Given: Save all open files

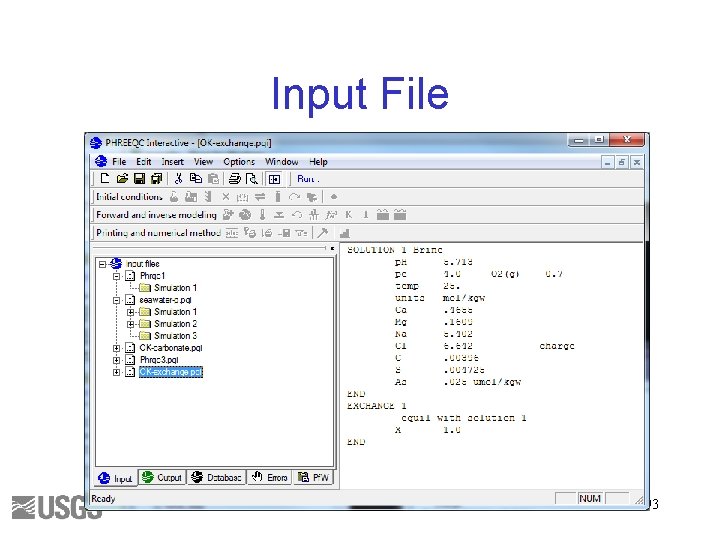Looking at the screenshot, I should pyautogui.click(x=157, y=179).
